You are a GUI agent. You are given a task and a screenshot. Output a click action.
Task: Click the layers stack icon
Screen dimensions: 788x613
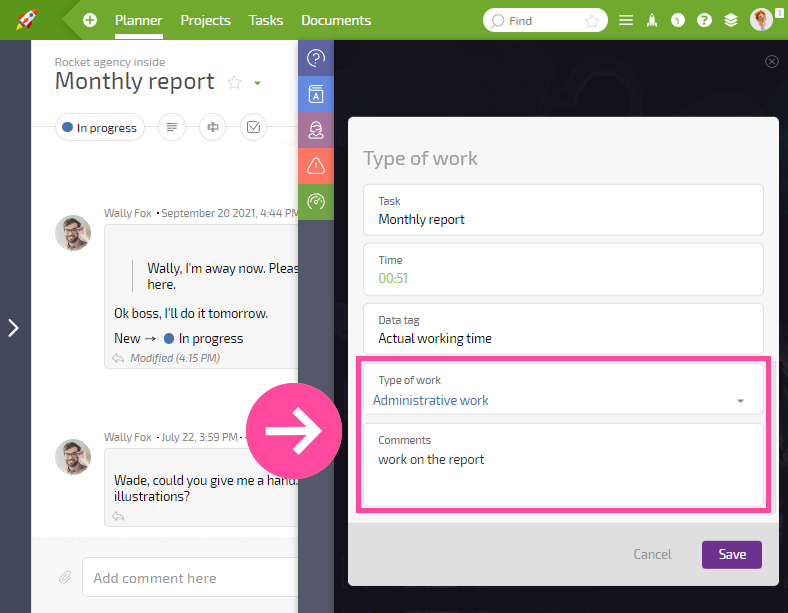point(731,20)
